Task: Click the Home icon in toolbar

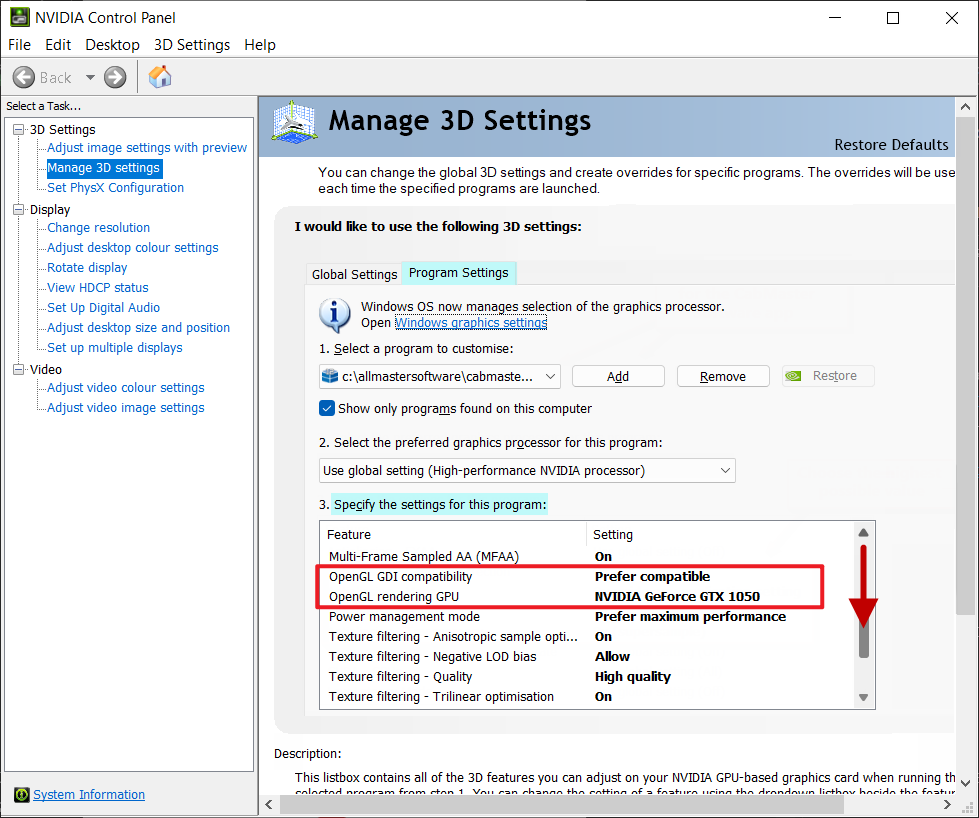Action: pos(160,77)
